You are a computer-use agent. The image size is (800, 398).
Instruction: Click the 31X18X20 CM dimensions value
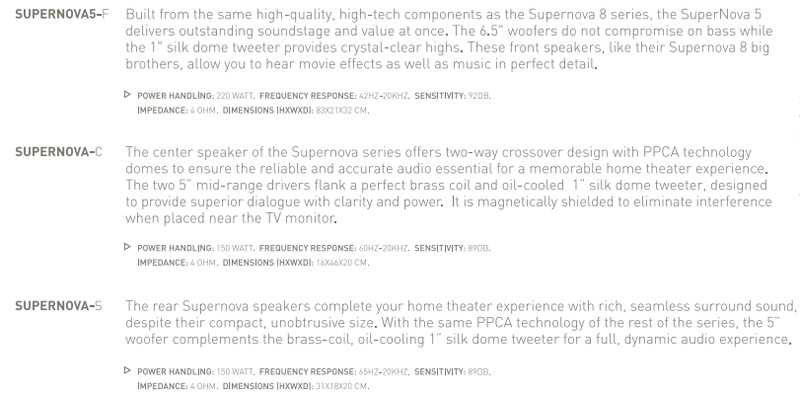[342, 386]
